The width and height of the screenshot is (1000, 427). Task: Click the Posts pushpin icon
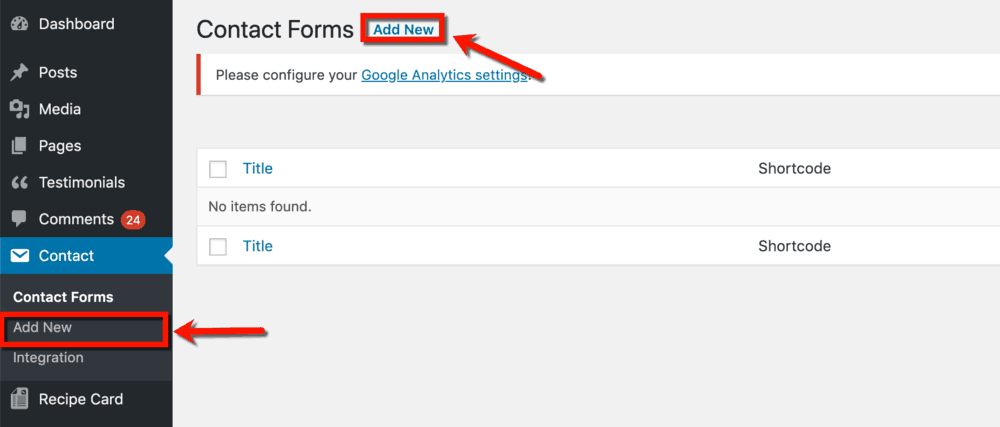(x=20, y=73)
